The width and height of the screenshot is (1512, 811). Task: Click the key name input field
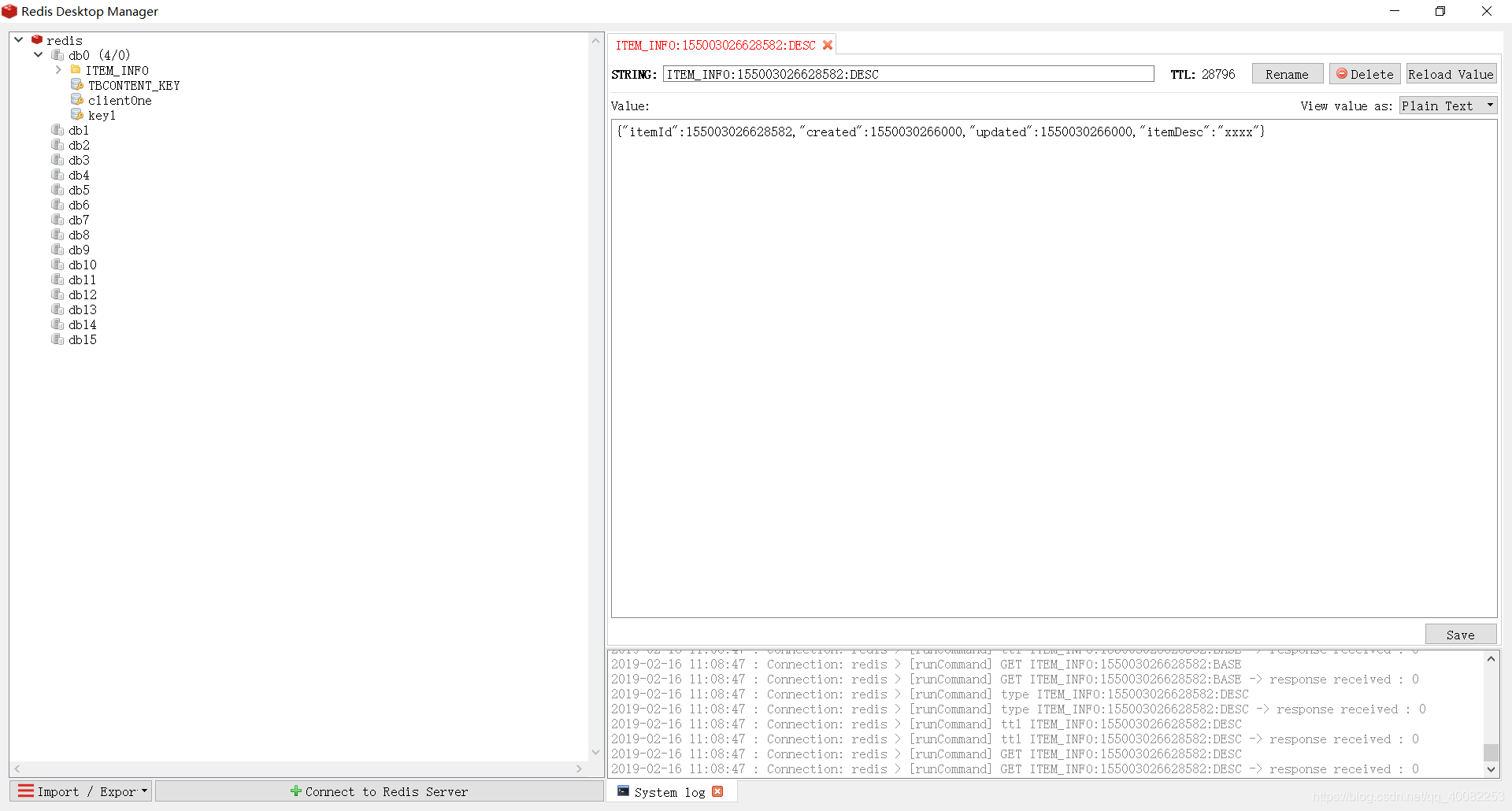pos(908,74)
